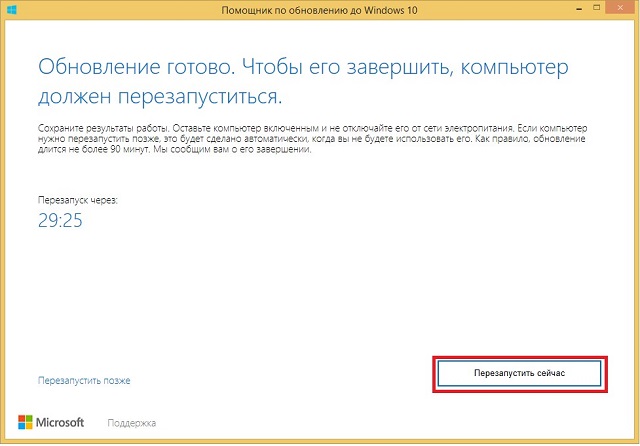Minimize the Windows 10 update assistant window

point(579,9)
